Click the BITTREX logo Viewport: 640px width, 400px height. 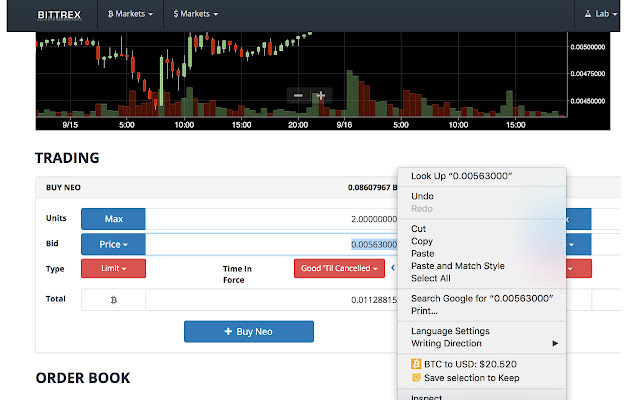click(x=59, y=15)
